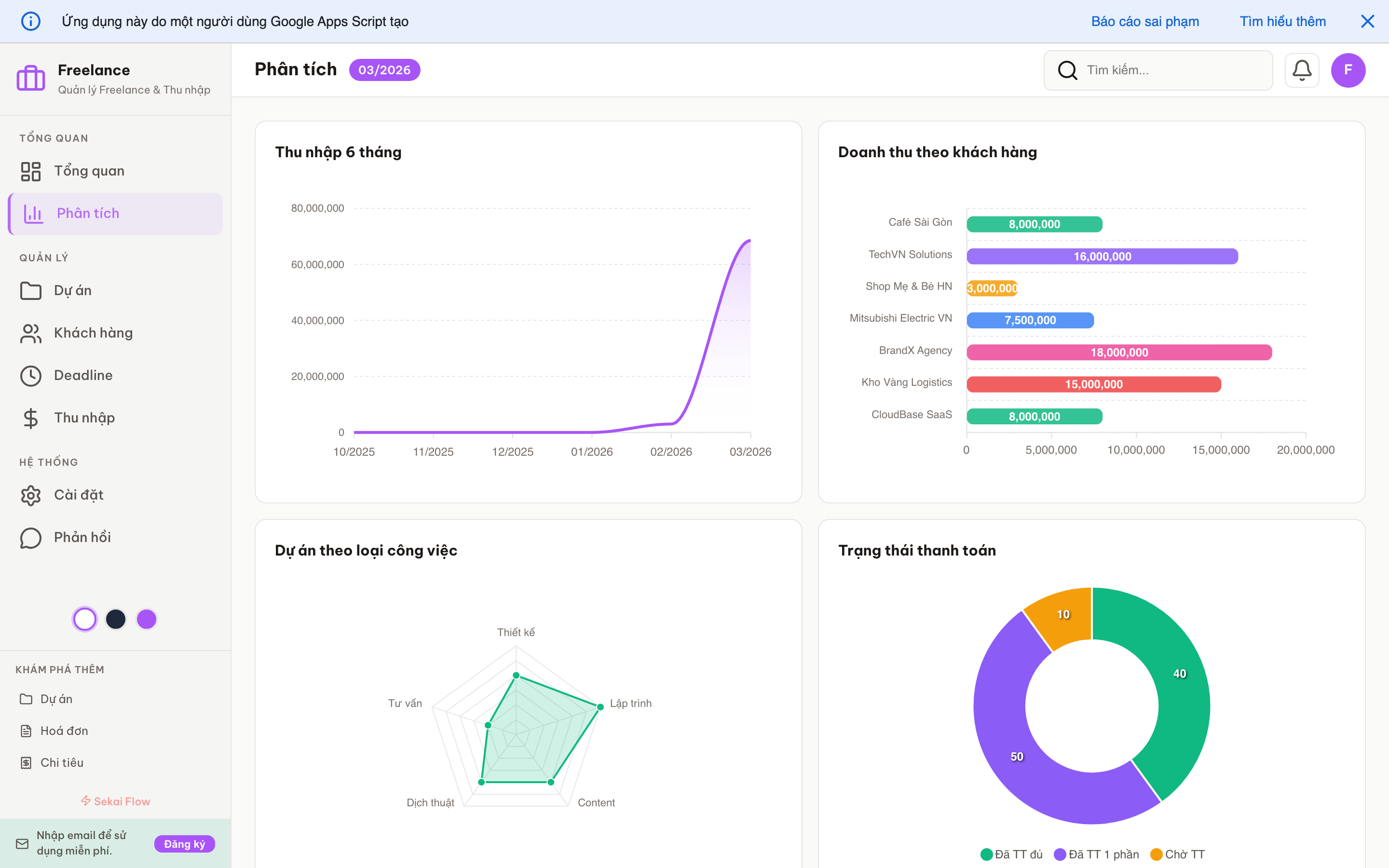This screenshot has height=868, width=1389.
Task: Select the dark theme color swatch
Action: [115, 619]
